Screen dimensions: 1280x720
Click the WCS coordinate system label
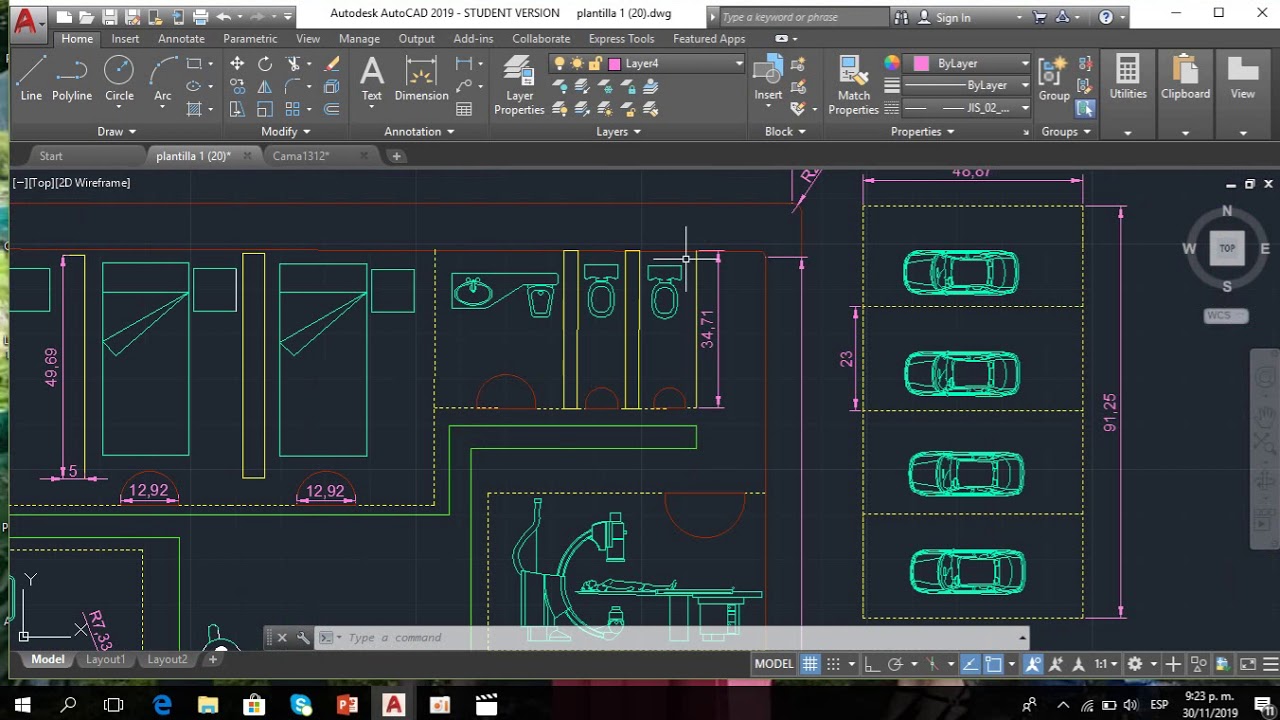[x=1226, y=316]
